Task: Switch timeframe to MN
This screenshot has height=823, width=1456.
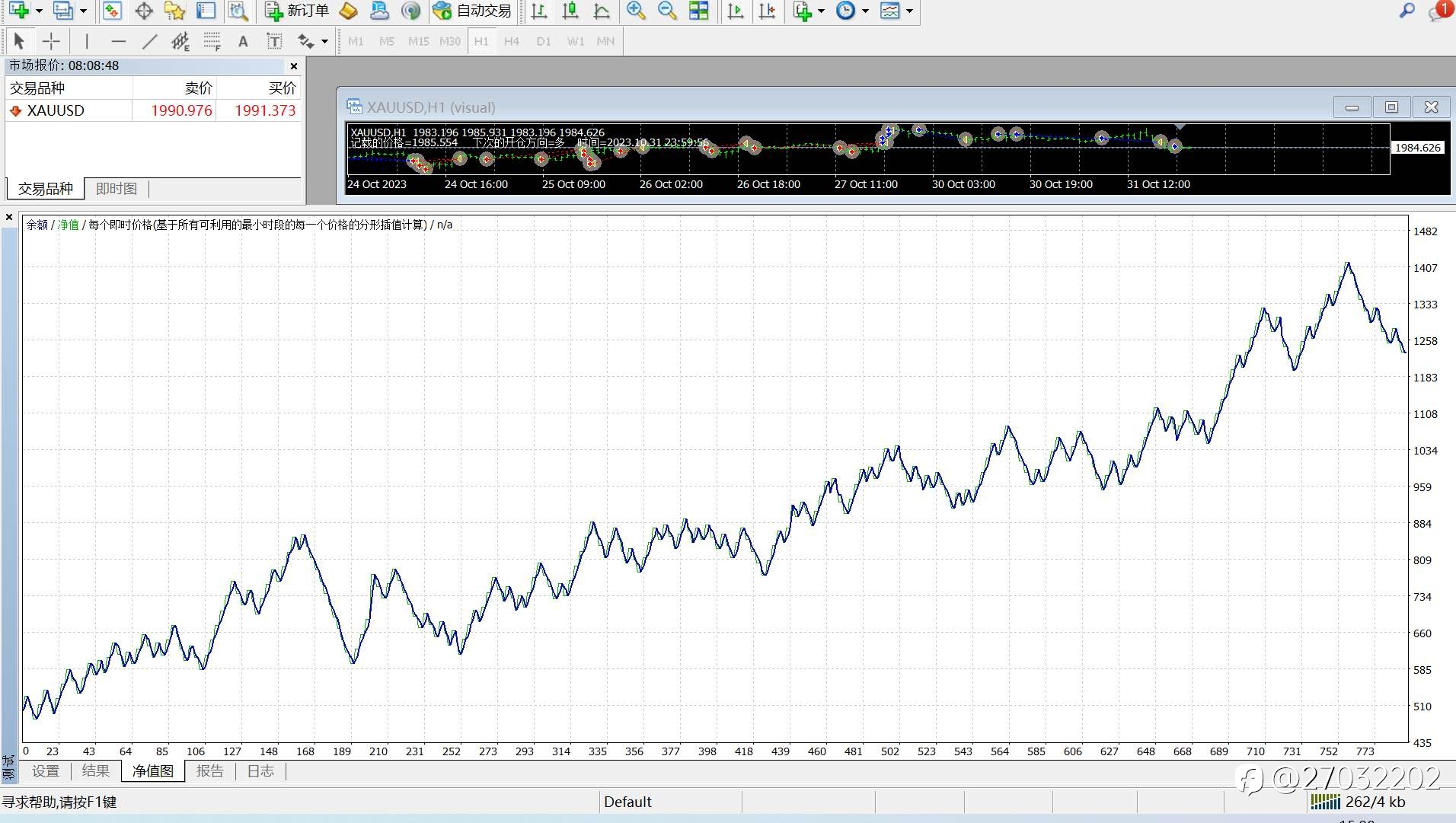Action: click(x=606, y=41)
